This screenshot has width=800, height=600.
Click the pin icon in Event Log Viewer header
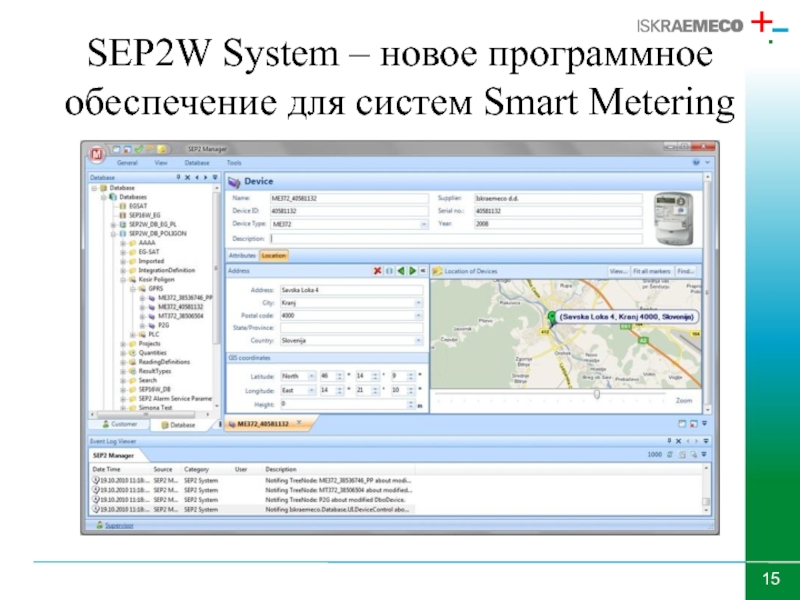click(x=669, y=441)
